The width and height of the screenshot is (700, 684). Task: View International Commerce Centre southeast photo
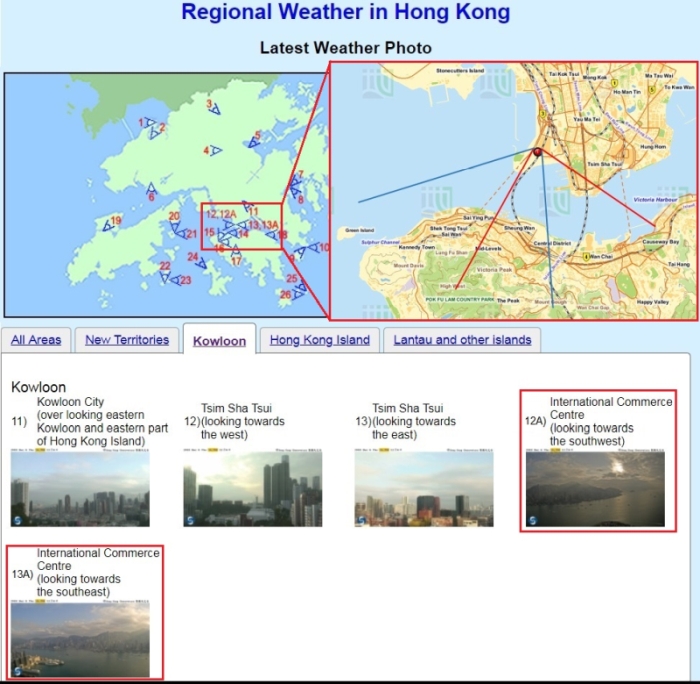(80, 640)
